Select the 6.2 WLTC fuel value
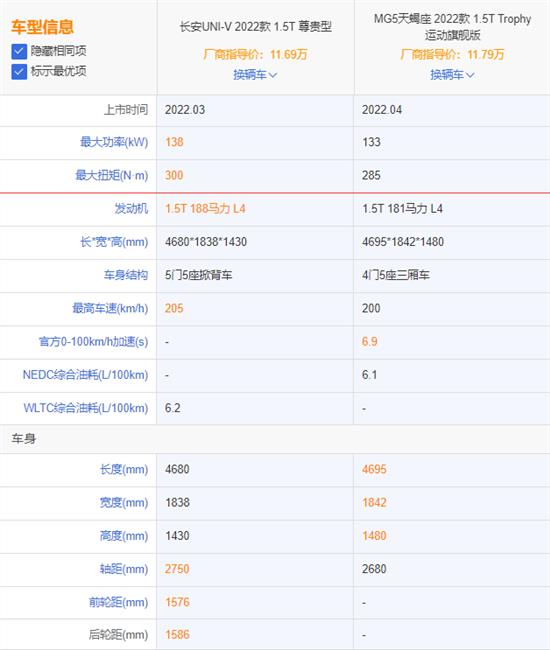The width and height of the screenshot is (550, 650). (x=172, y=408)
